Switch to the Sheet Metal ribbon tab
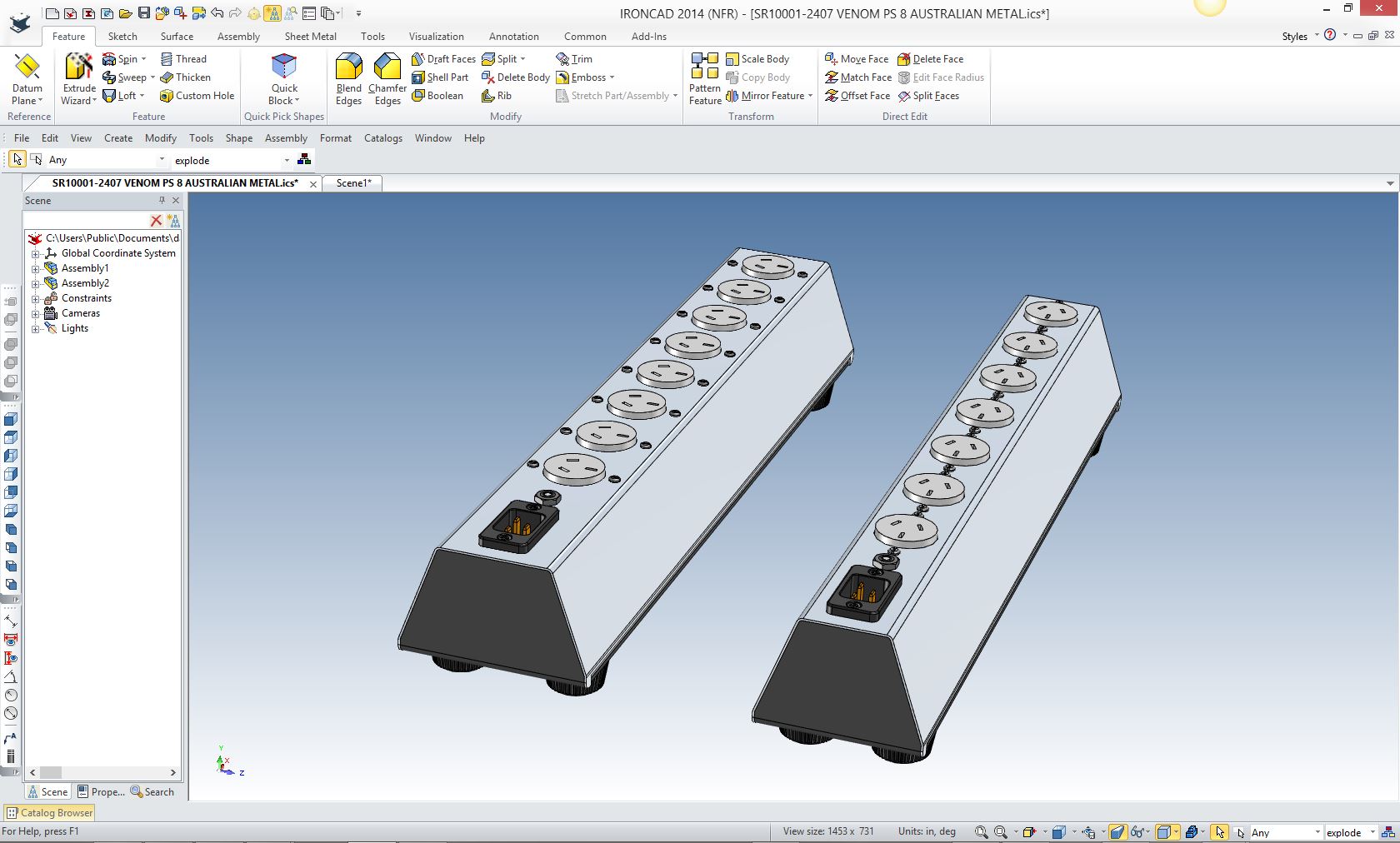Image resolution: width=1400 pixels, height=843 pixels. point(310,37)
